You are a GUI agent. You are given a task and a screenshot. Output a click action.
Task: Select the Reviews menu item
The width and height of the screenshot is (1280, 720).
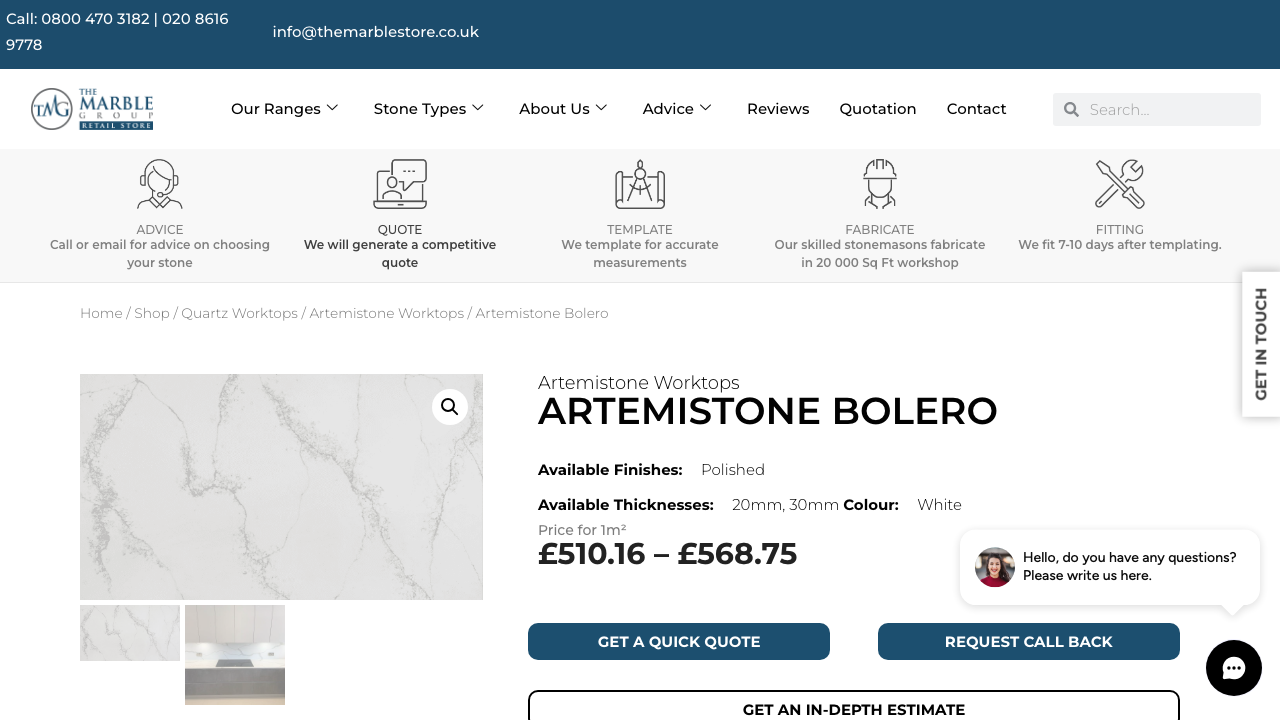(x=778, y=108)
